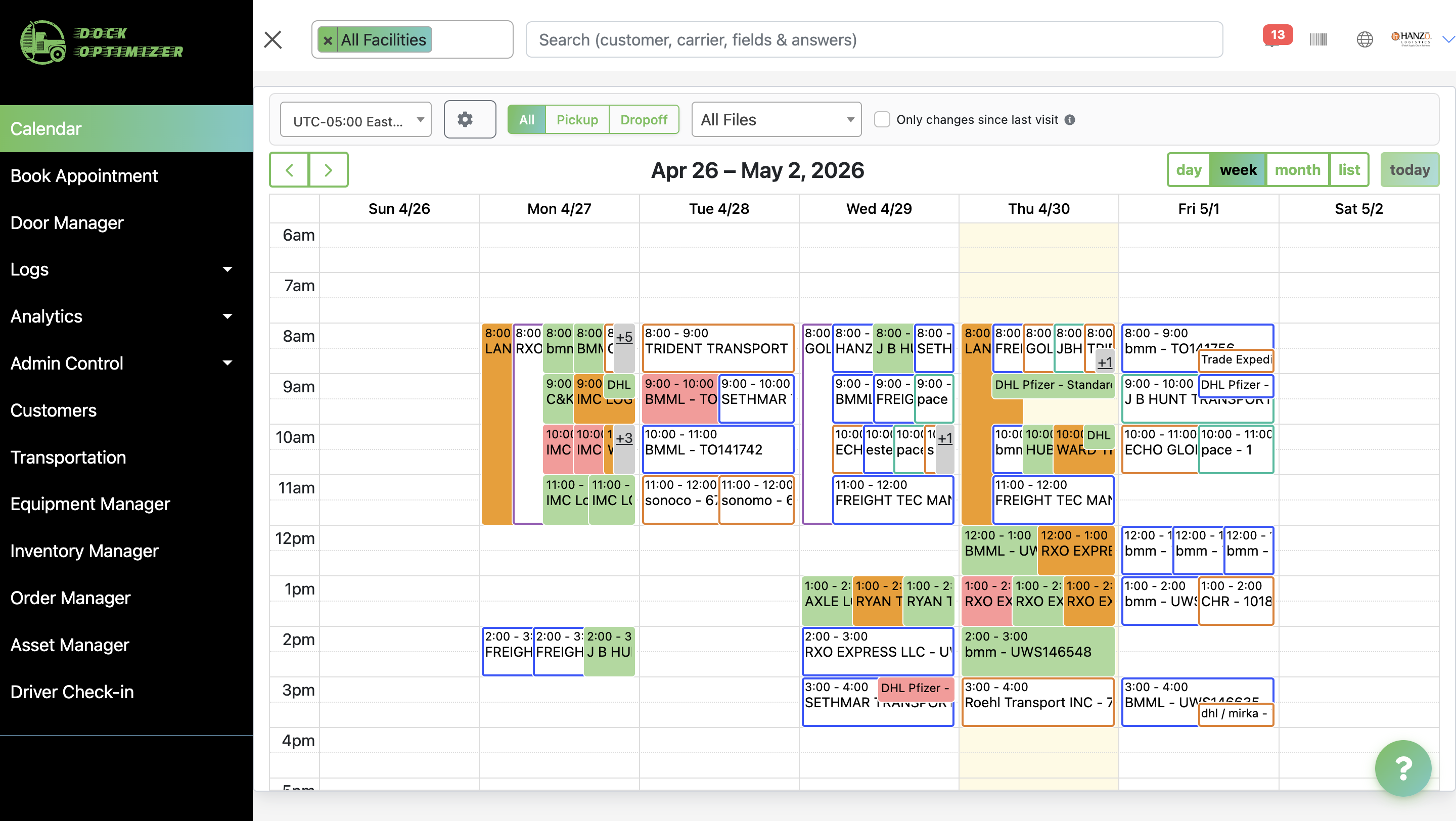This screenshot has height=821, width=1456.
Task: Close the sidebar with the X icon
Action: (273, 39)
